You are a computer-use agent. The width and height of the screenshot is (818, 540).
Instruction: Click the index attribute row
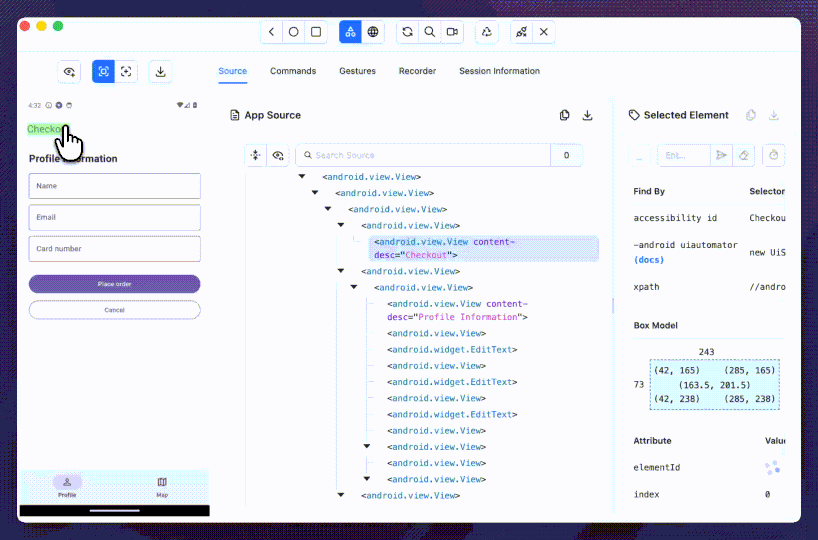(708, 495)
